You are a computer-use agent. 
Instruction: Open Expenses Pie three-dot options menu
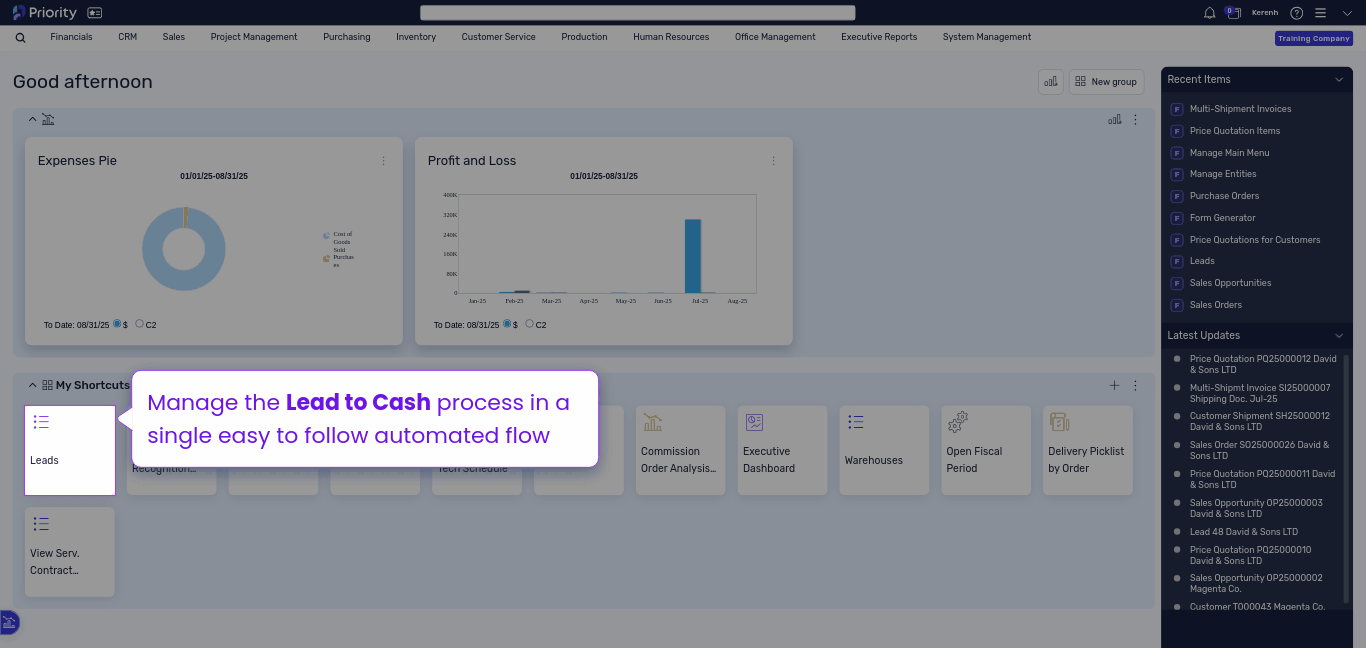383,161
